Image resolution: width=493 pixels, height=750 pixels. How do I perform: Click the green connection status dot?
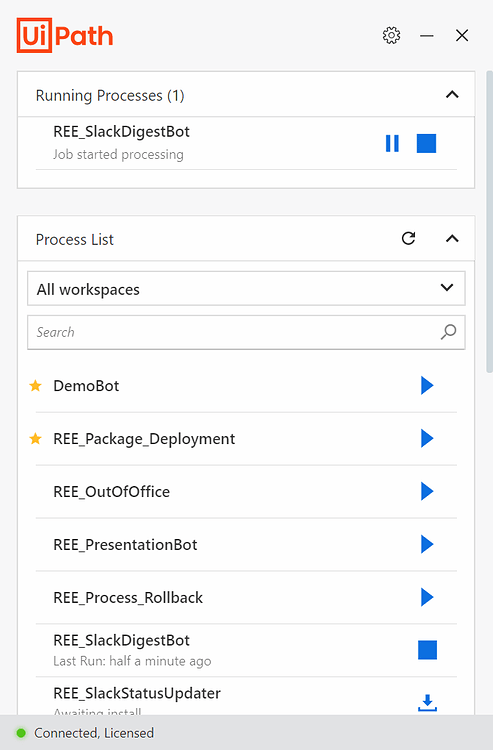click(x=21, y=733)
